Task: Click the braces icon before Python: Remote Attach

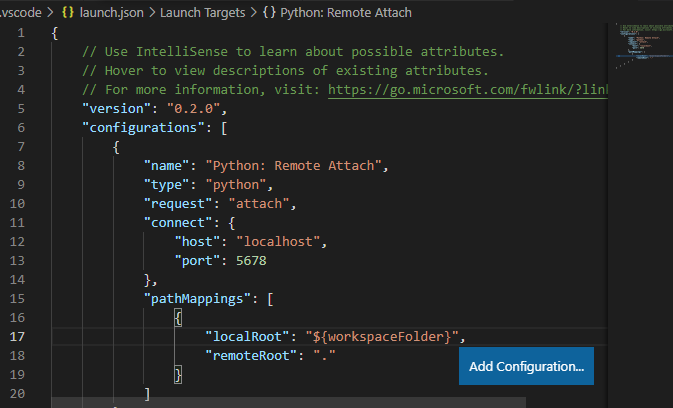Action: 269,12
